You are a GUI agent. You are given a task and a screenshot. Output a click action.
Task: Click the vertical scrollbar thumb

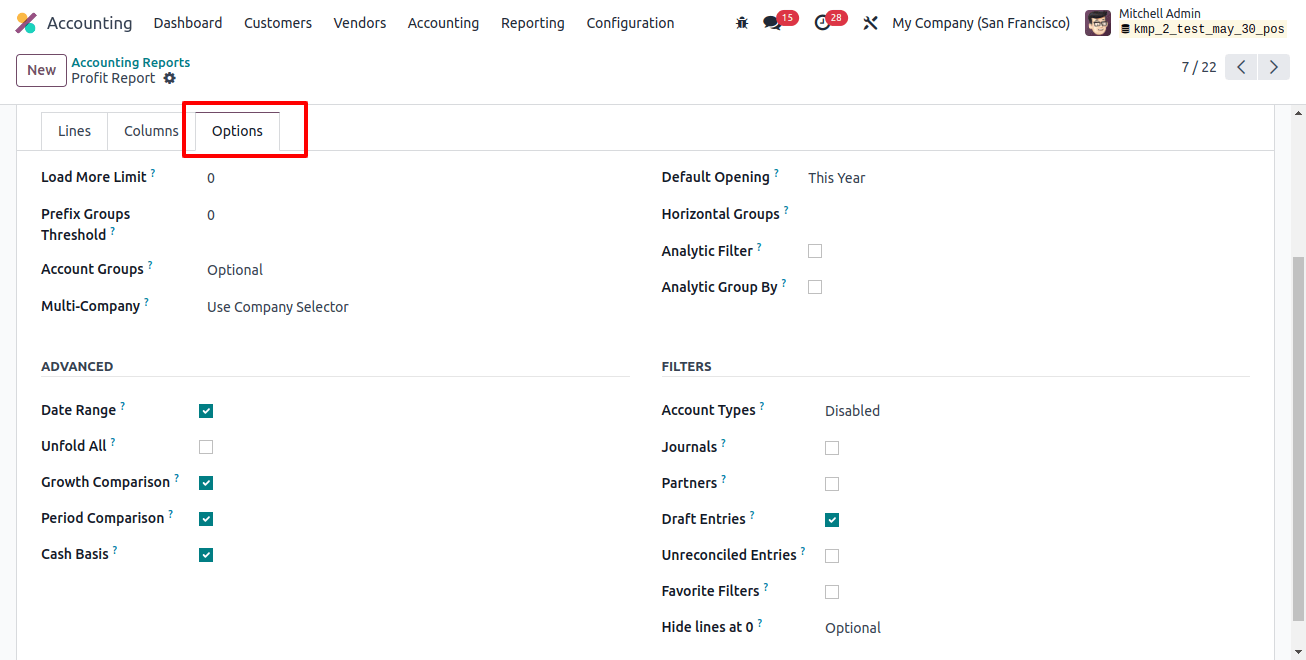coord(1299,438)
